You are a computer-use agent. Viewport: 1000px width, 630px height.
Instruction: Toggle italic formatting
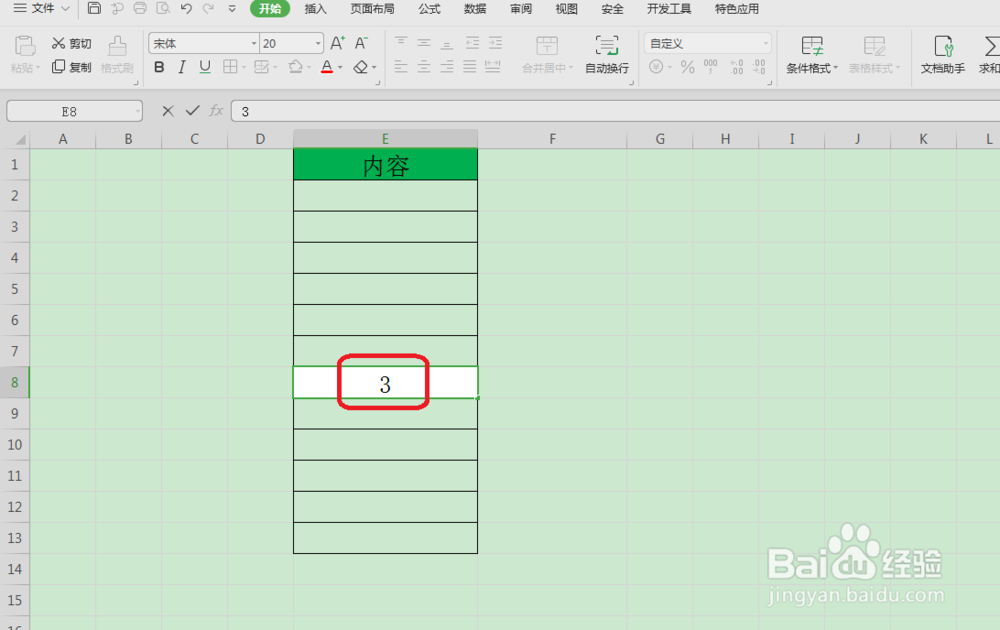(182, 67)
